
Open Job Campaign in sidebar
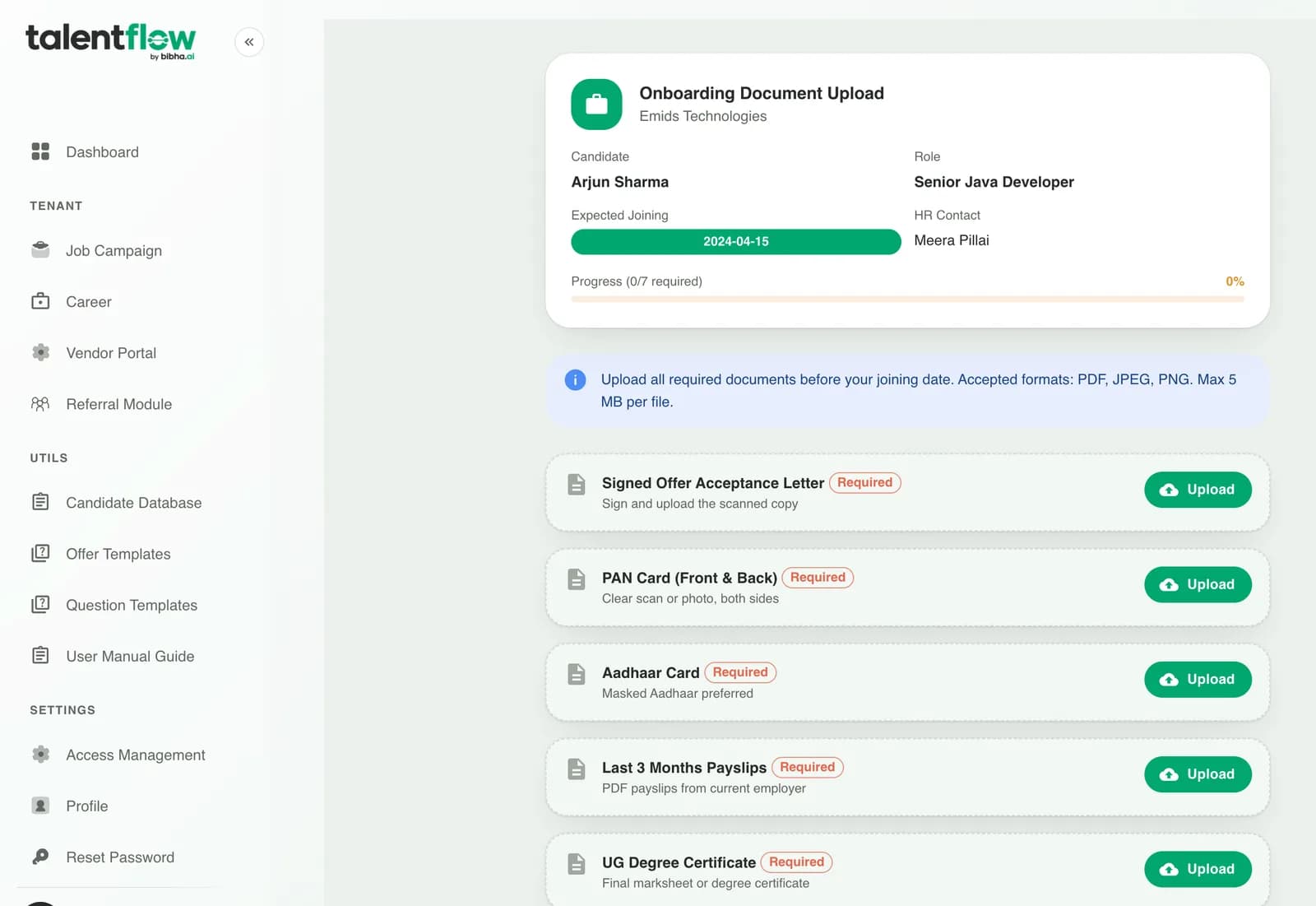pos(114,251)
